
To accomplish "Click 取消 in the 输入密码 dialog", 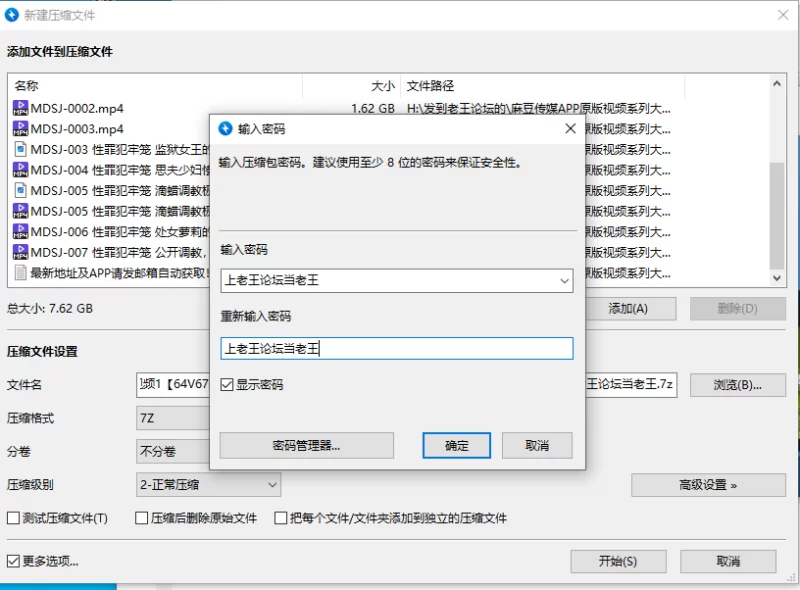I will coord(537,446).
